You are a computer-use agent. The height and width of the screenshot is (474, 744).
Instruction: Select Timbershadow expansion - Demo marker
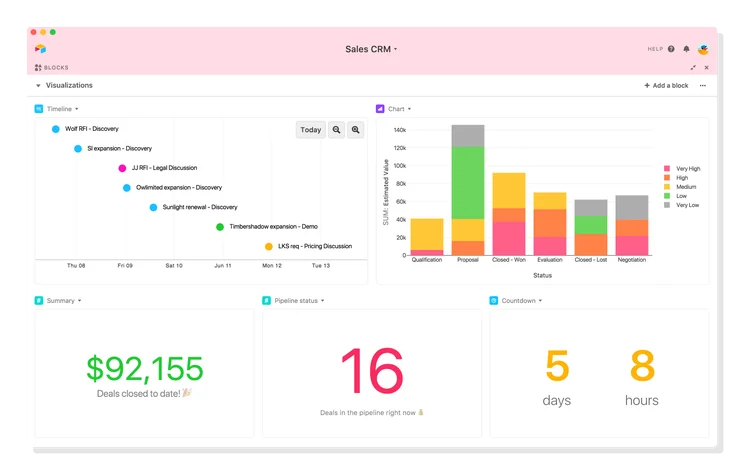point(220,227)
